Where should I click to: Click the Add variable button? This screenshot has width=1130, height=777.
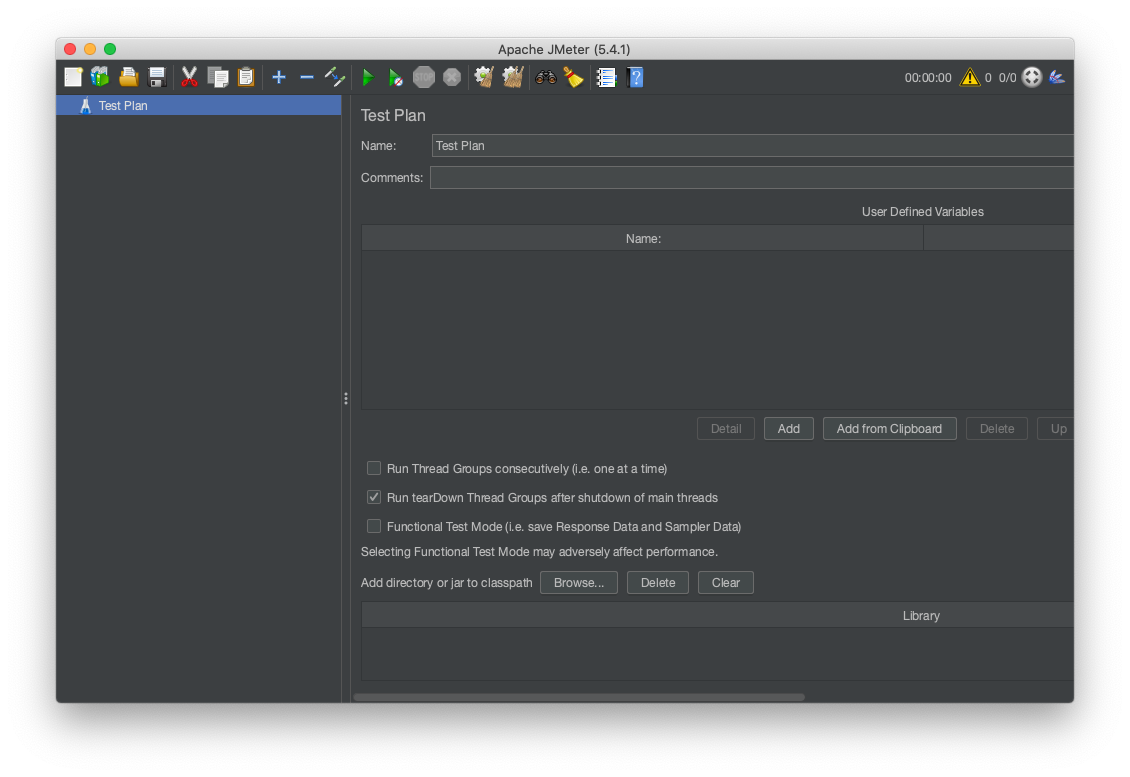pyautogui.click(x=788, y=429)
